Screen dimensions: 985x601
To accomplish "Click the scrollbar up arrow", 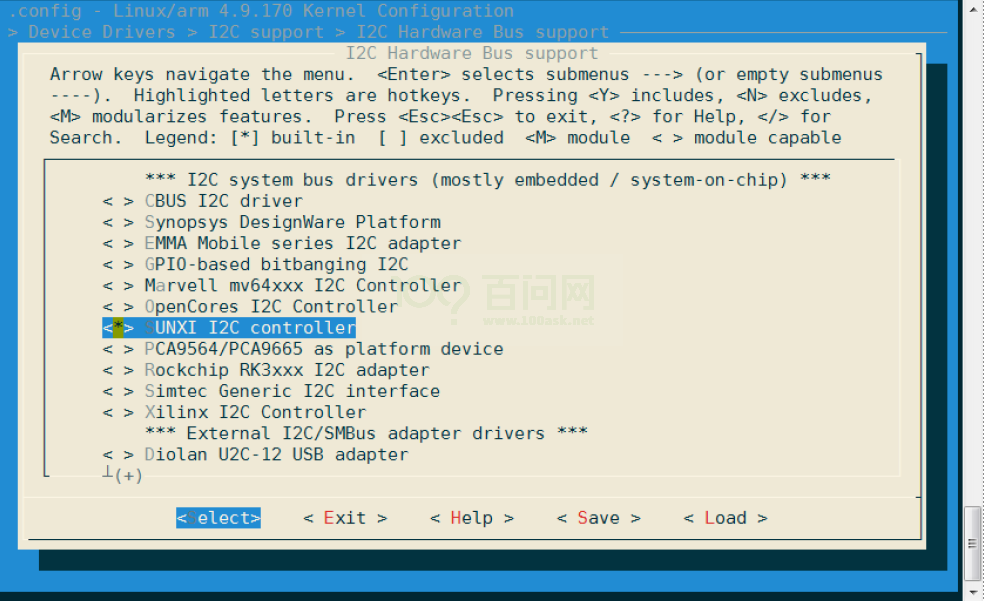I will coord(971,11).
